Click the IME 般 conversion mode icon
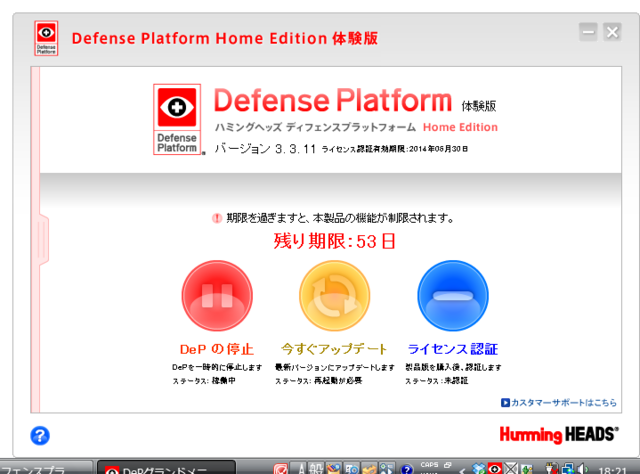The image size is (640, 474). (316, 469)
